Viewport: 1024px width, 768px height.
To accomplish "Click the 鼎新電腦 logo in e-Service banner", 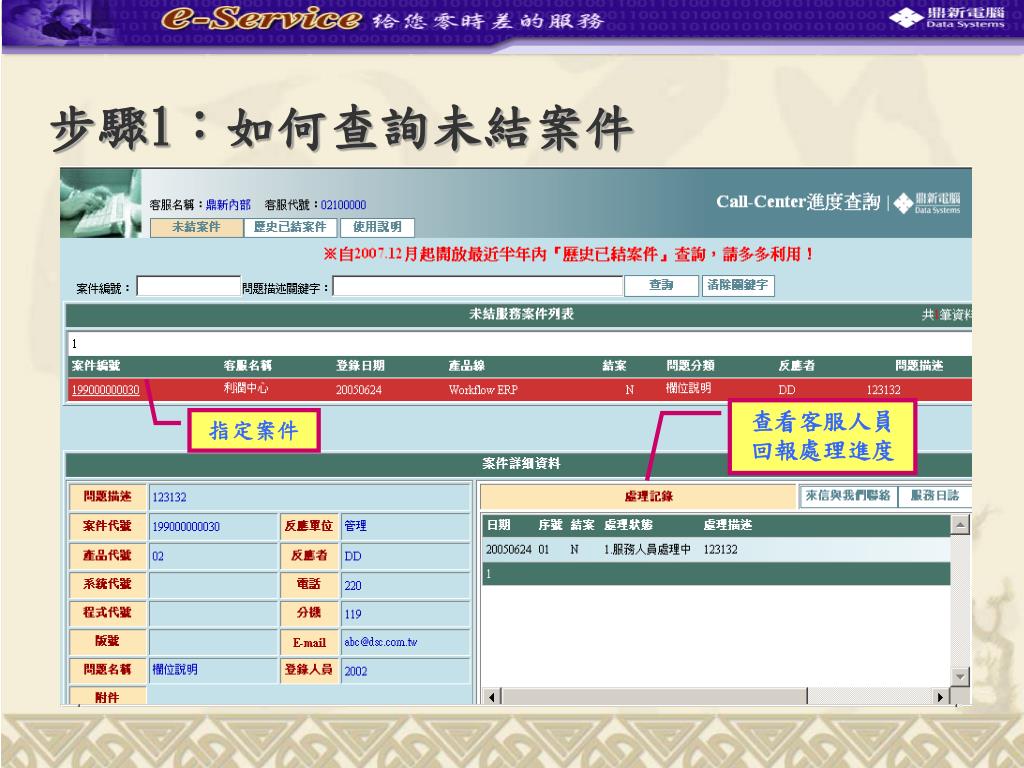I will click(948, 18).
